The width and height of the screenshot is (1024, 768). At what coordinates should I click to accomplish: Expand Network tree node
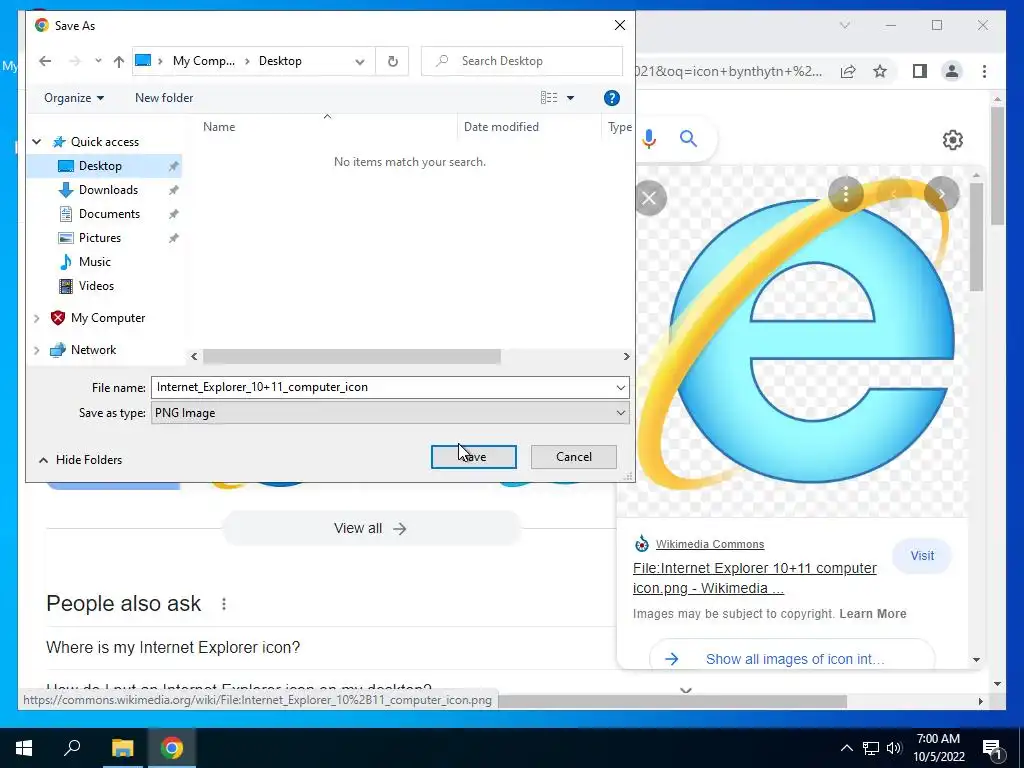(37, 350)
